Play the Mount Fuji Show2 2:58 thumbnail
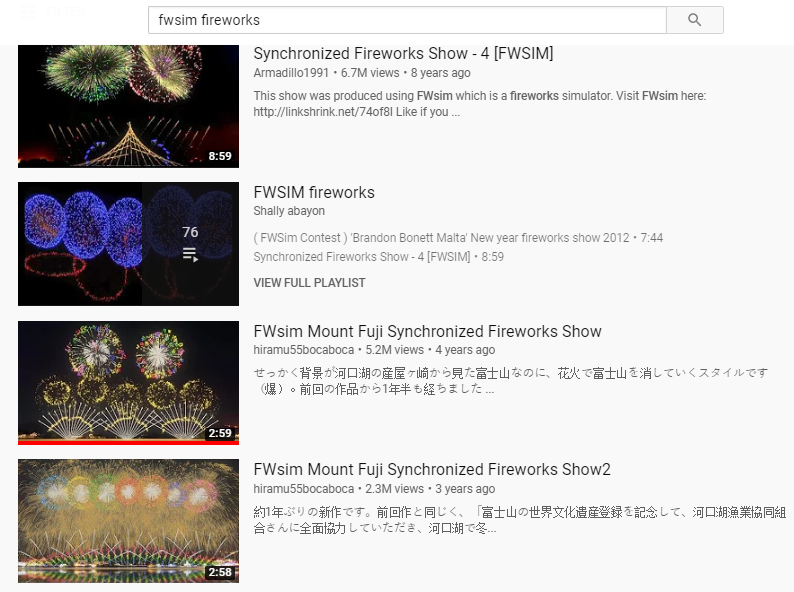 point(128,521)
